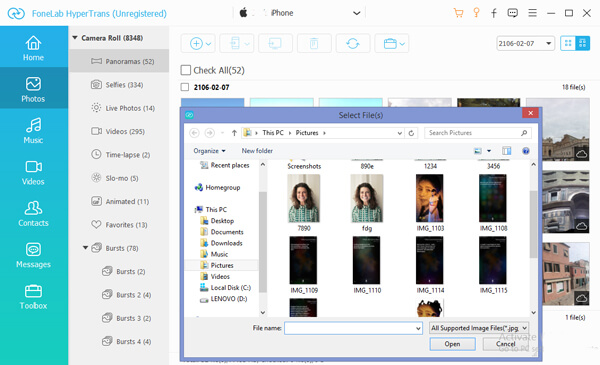This screenshot has height=365, width=600.
Task: Open the Toolbox section in sidebar
Action: 34,296
